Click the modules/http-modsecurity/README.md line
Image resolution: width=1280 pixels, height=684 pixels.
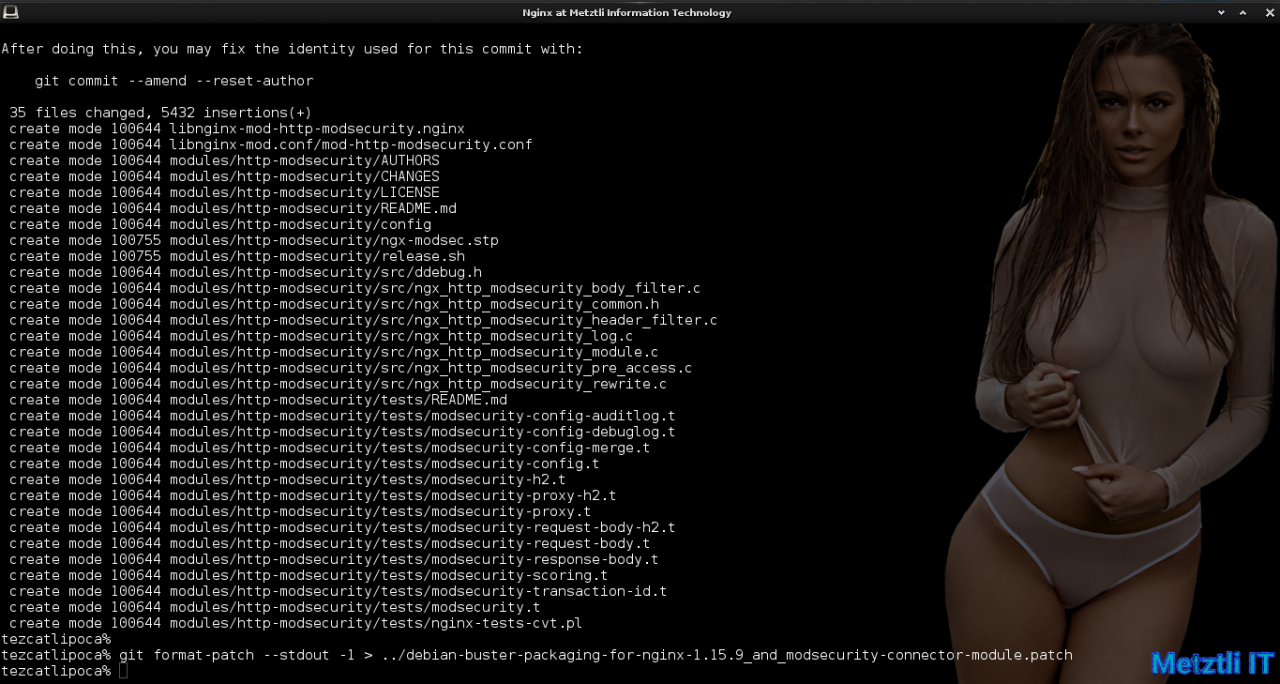233,209
